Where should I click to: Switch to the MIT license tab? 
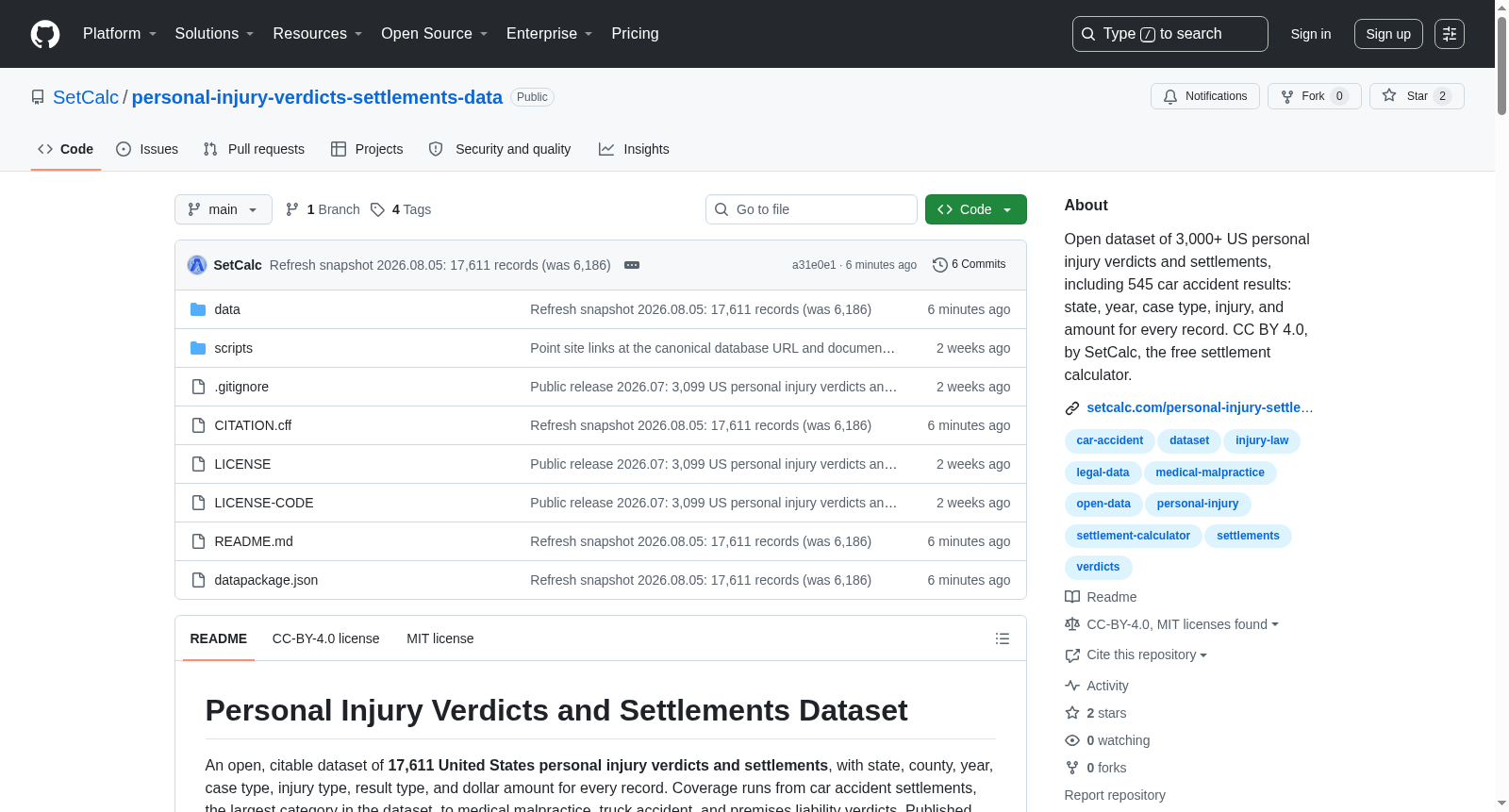439,638
